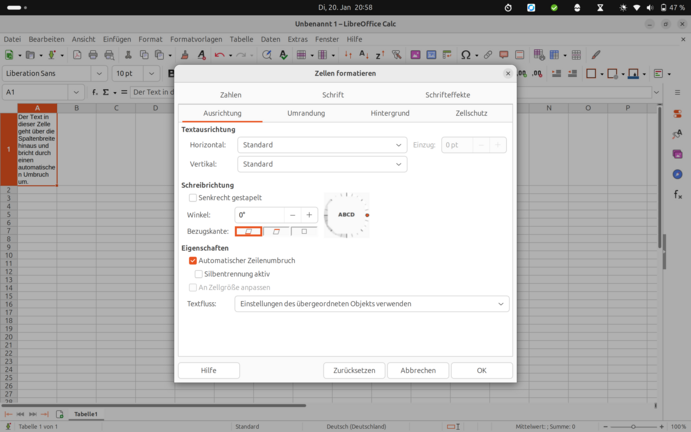Tick the Silbentrennung aktiv checkbox
This screenshot has width=691, height=432.
199,274
